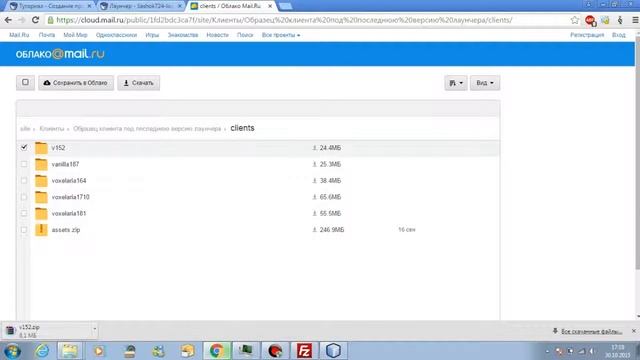Open the Вид view dropdown

coord(484,83)
